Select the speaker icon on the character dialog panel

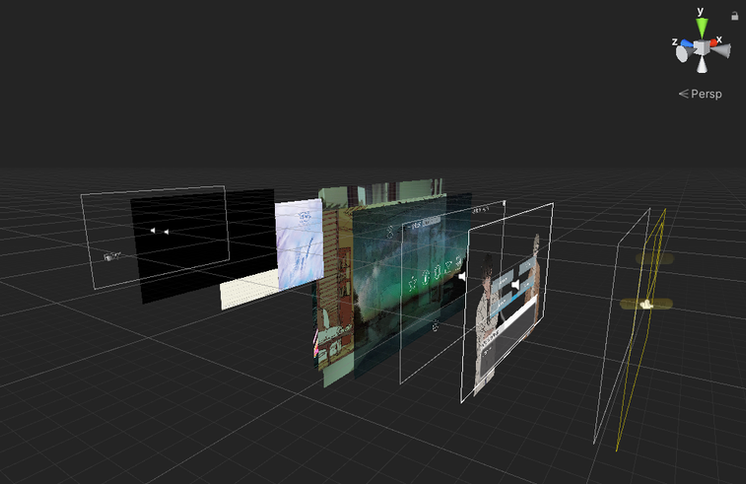(515, 286)
